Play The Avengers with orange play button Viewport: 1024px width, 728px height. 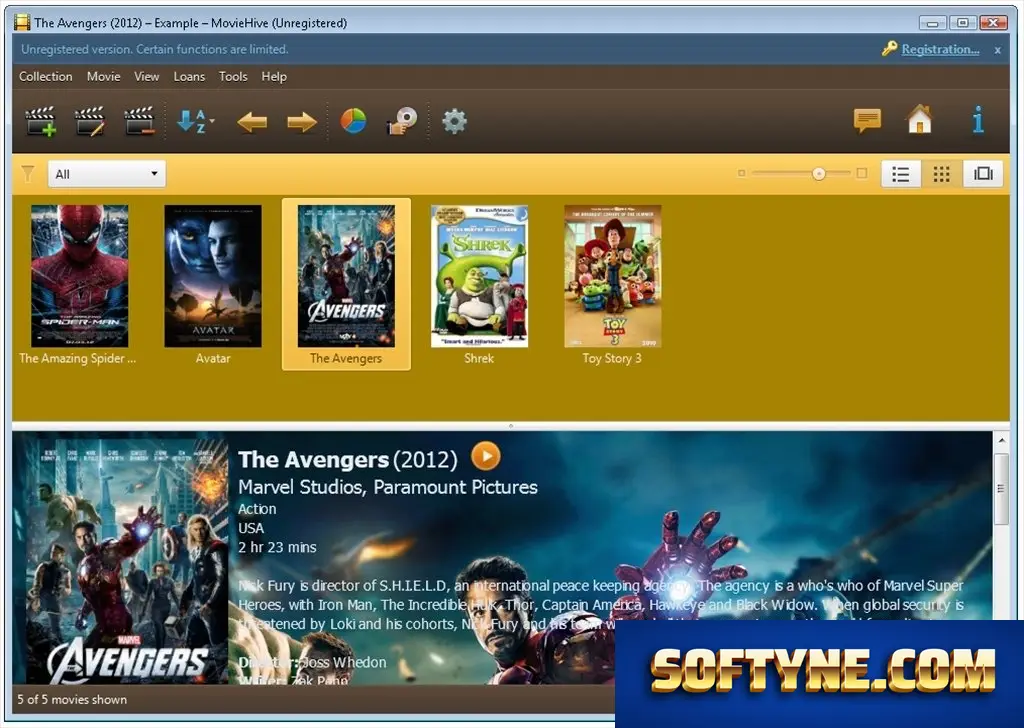485,456
